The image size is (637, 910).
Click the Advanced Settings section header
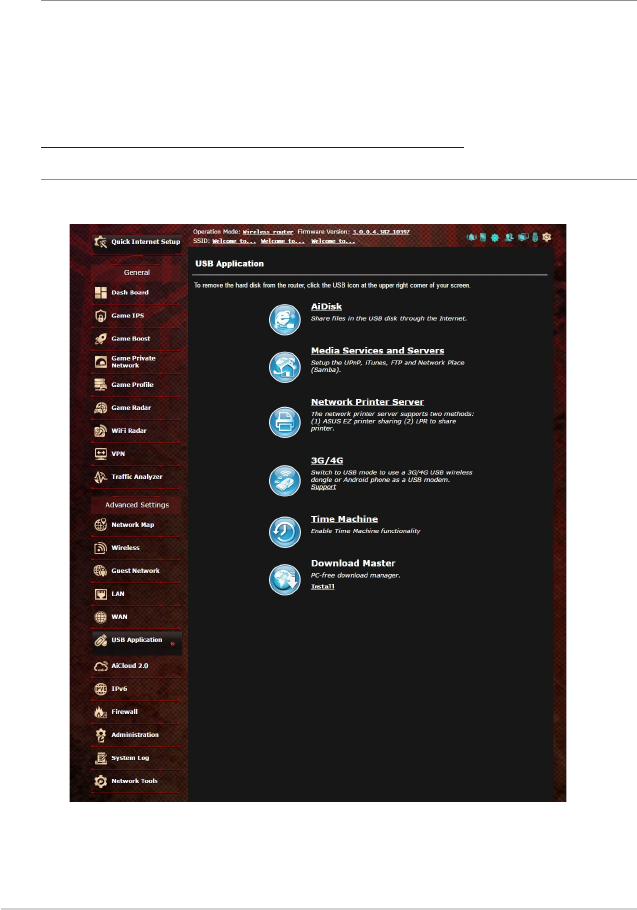(137, 505)
